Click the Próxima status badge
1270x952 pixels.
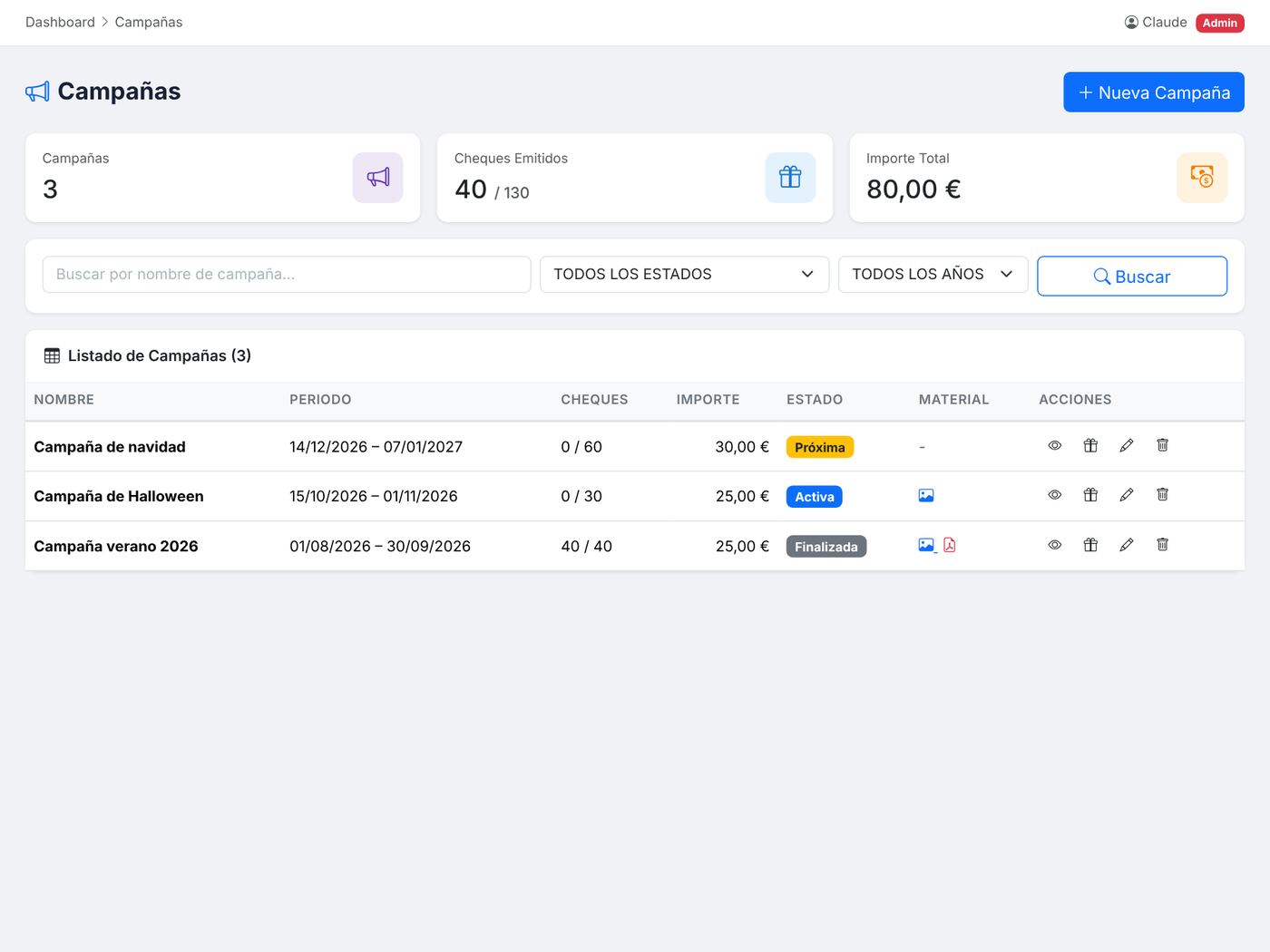820,447
